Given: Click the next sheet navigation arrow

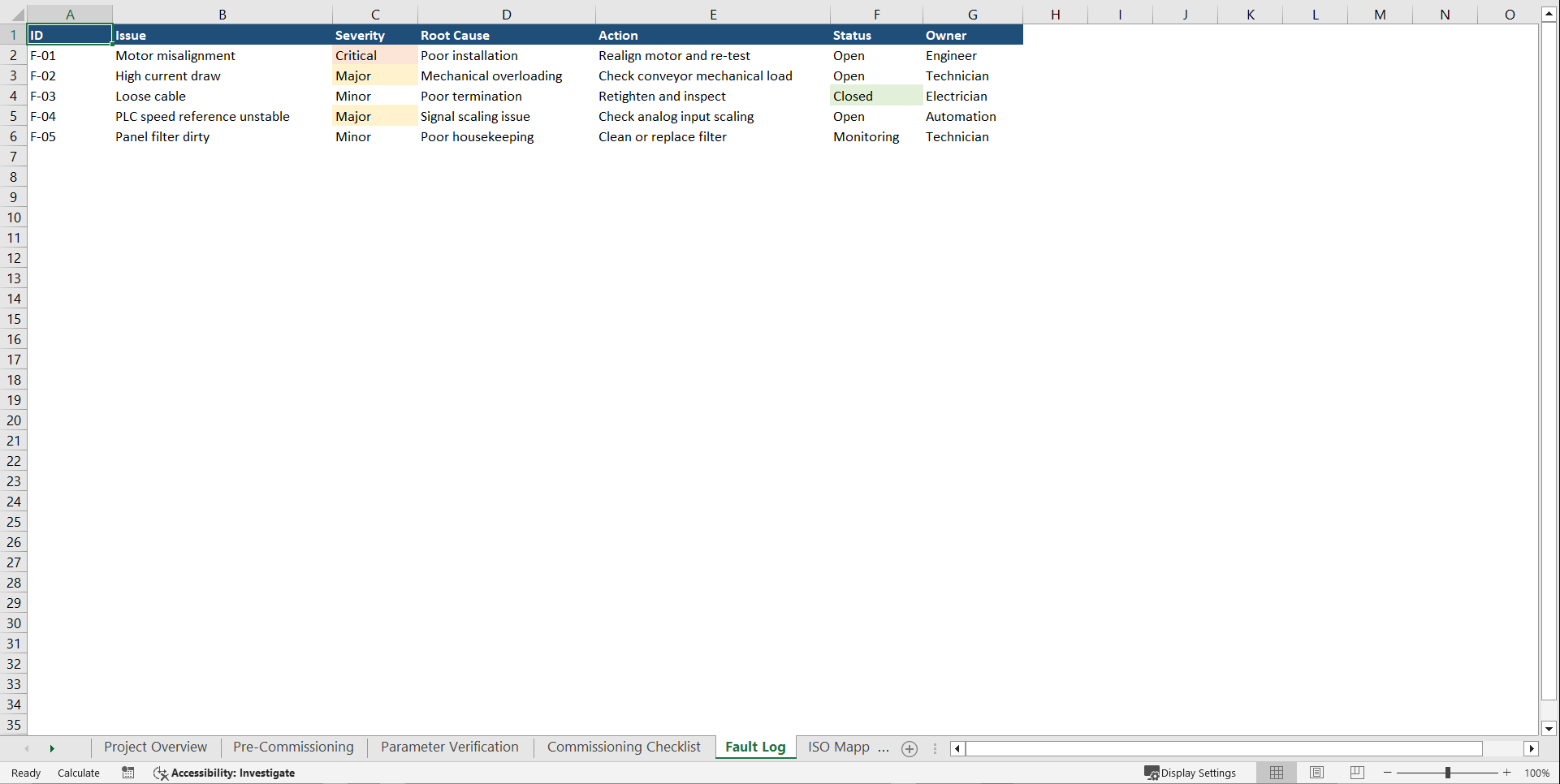Looking at the screenshot, I should (x=52, y=748).
